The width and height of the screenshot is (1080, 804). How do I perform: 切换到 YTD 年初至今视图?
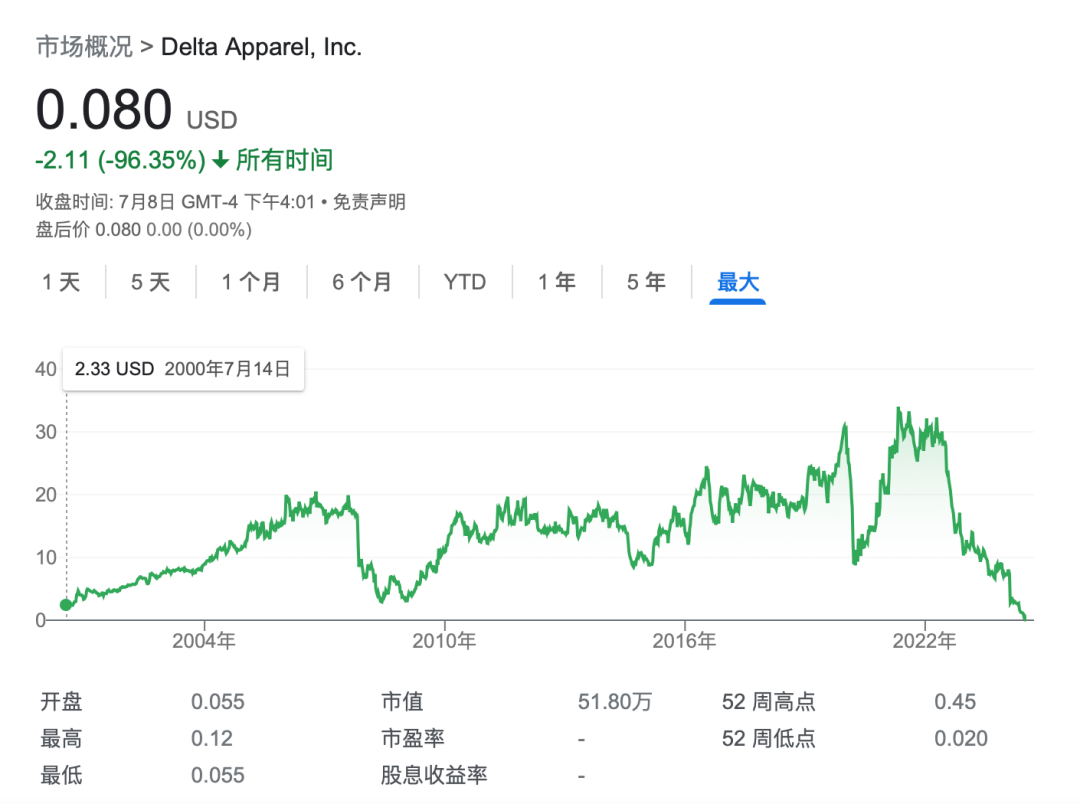(466, 282)
